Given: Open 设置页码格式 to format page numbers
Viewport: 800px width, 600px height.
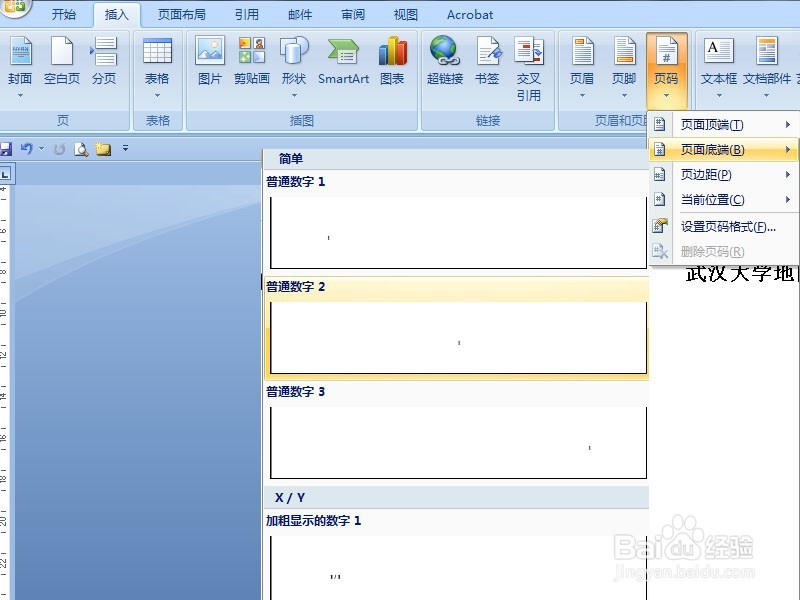Looking at the screenshot, I should pyautogui.click(x=714, y=226).
